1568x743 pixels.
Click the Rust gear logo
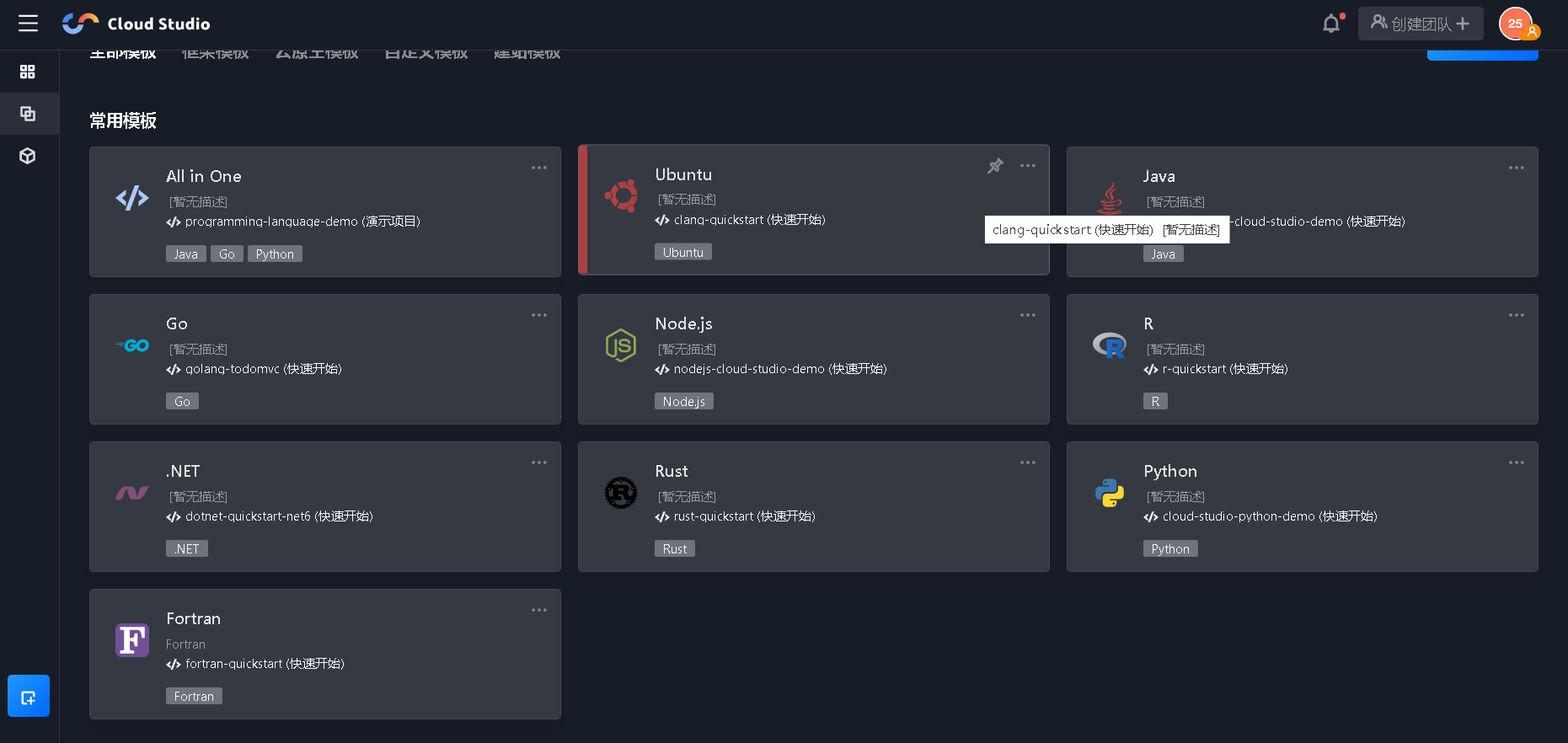(x=621, y=493)
